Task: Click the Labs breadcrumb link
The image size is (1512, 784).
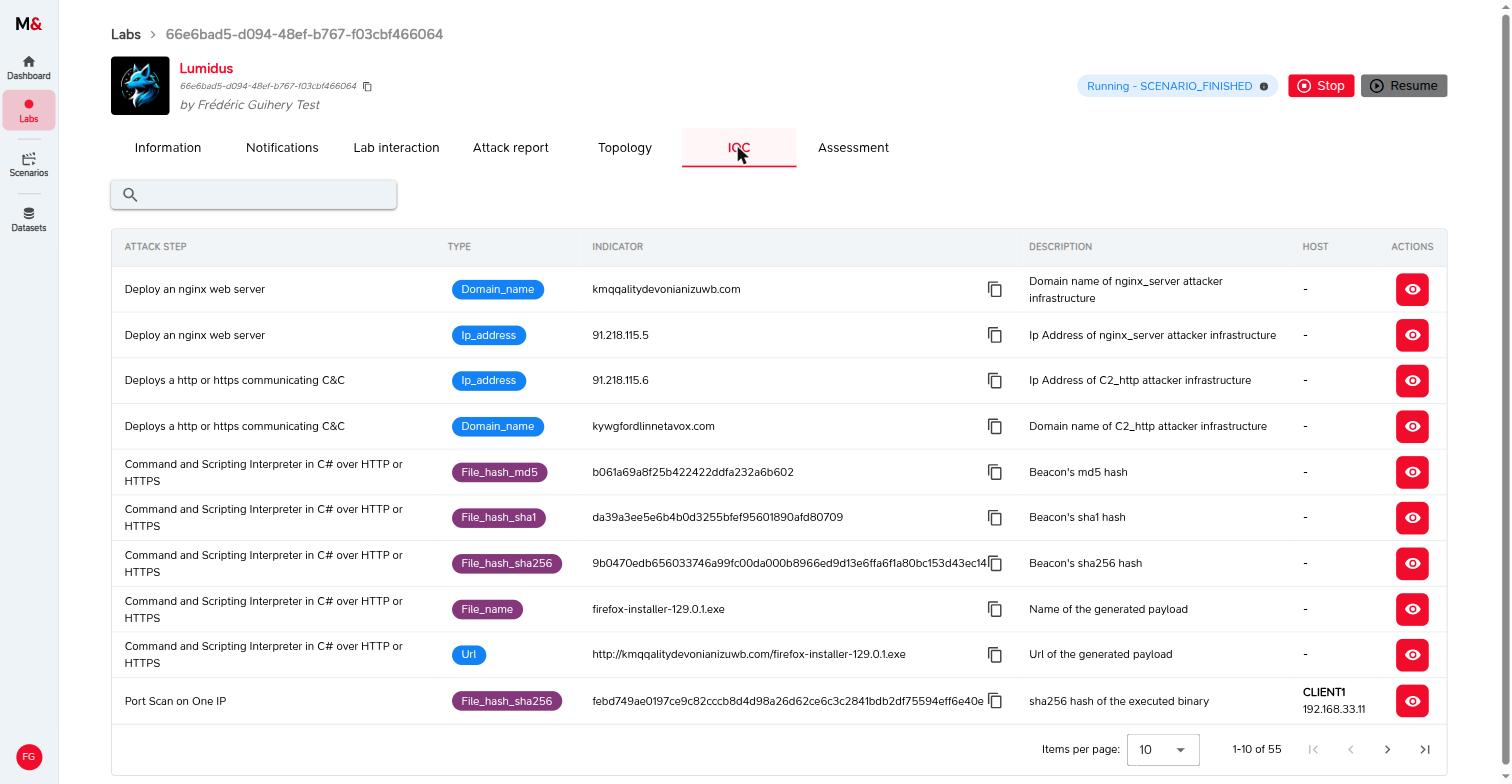Action: coord(126,34)
